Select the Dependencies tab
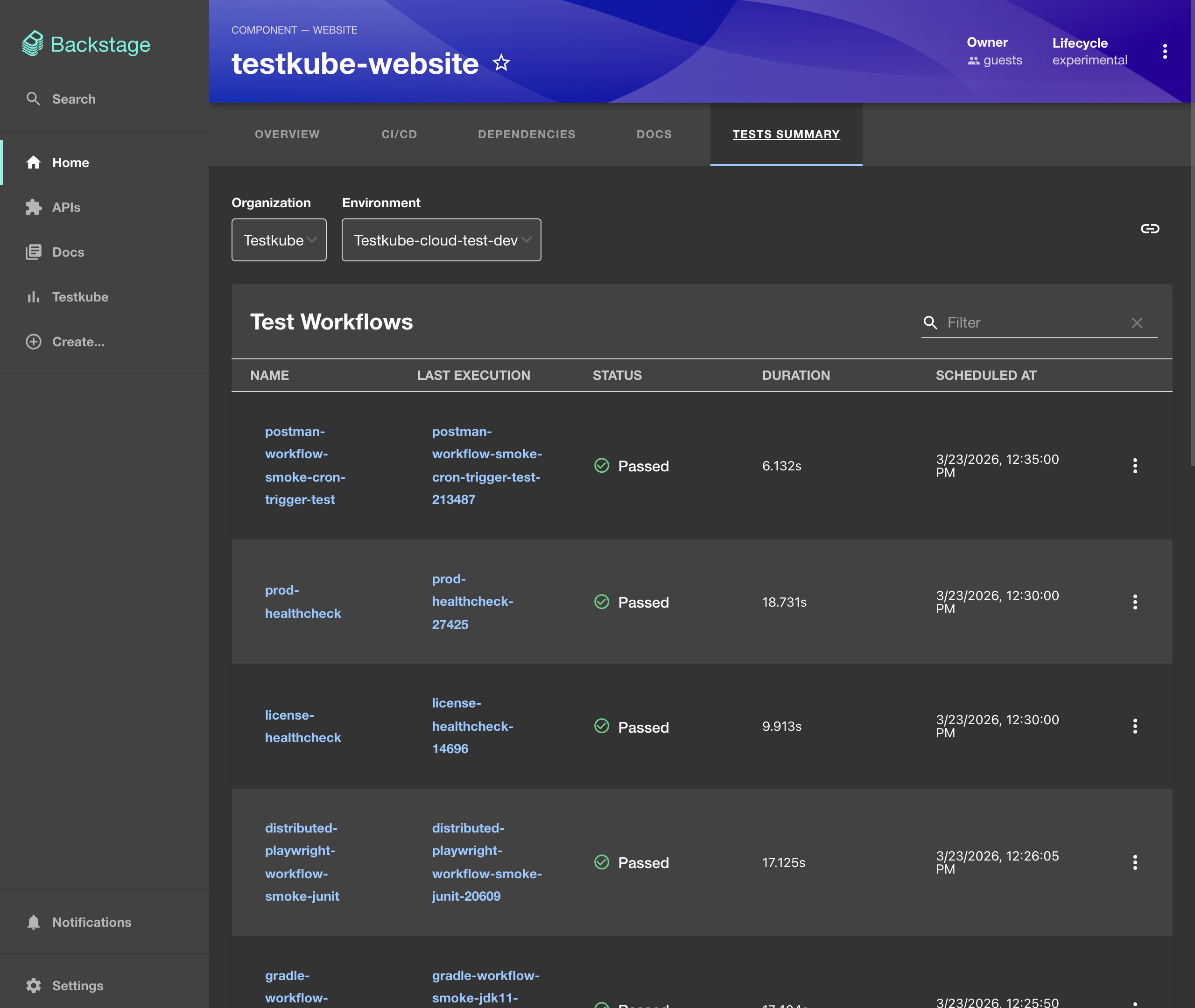This screenshot has width=1195, height=1008. pyautogui.click(x=527, y=134)
